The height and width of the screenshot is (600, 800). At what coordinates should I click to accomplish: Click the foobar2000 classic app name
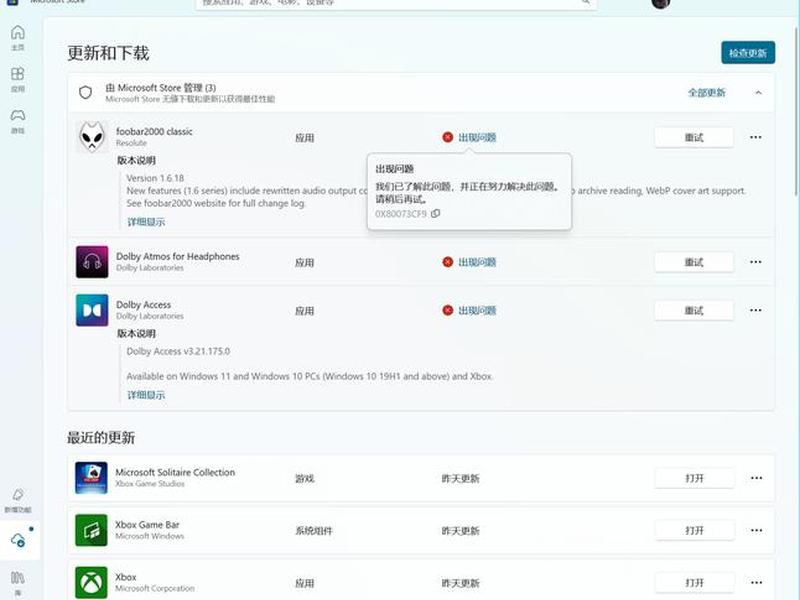154,132
